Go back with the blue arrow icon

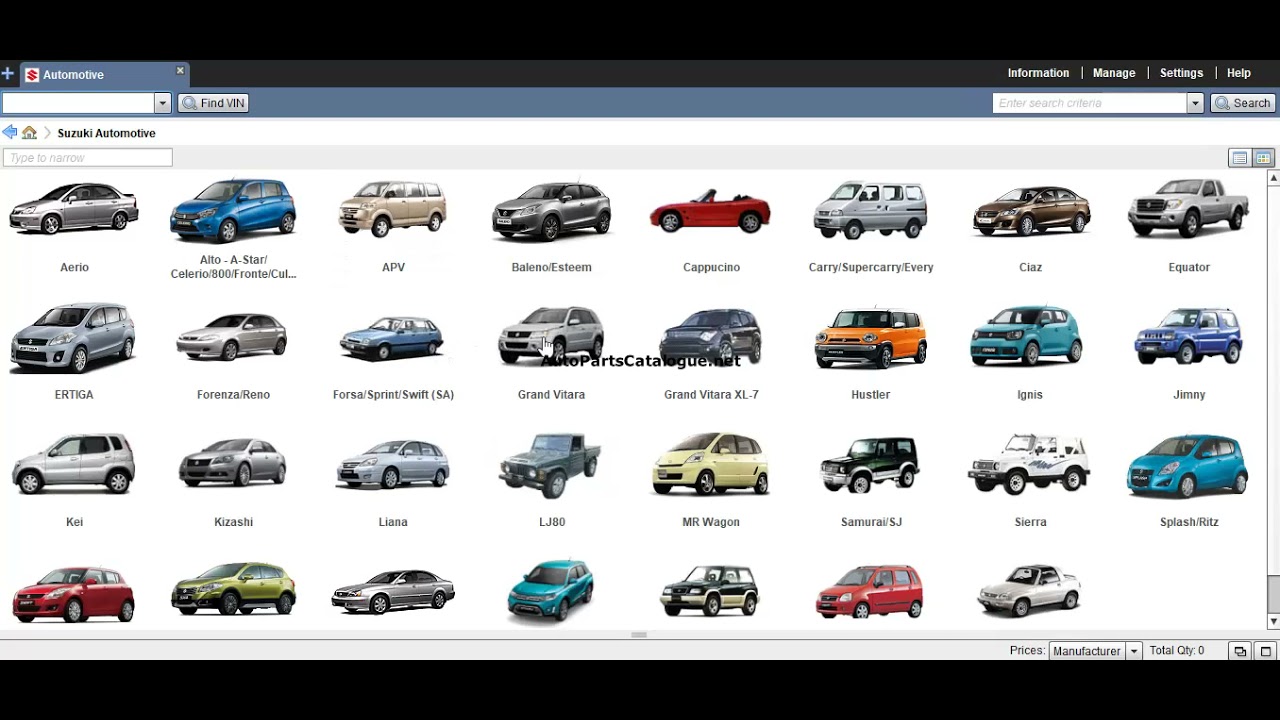[10, 132]
